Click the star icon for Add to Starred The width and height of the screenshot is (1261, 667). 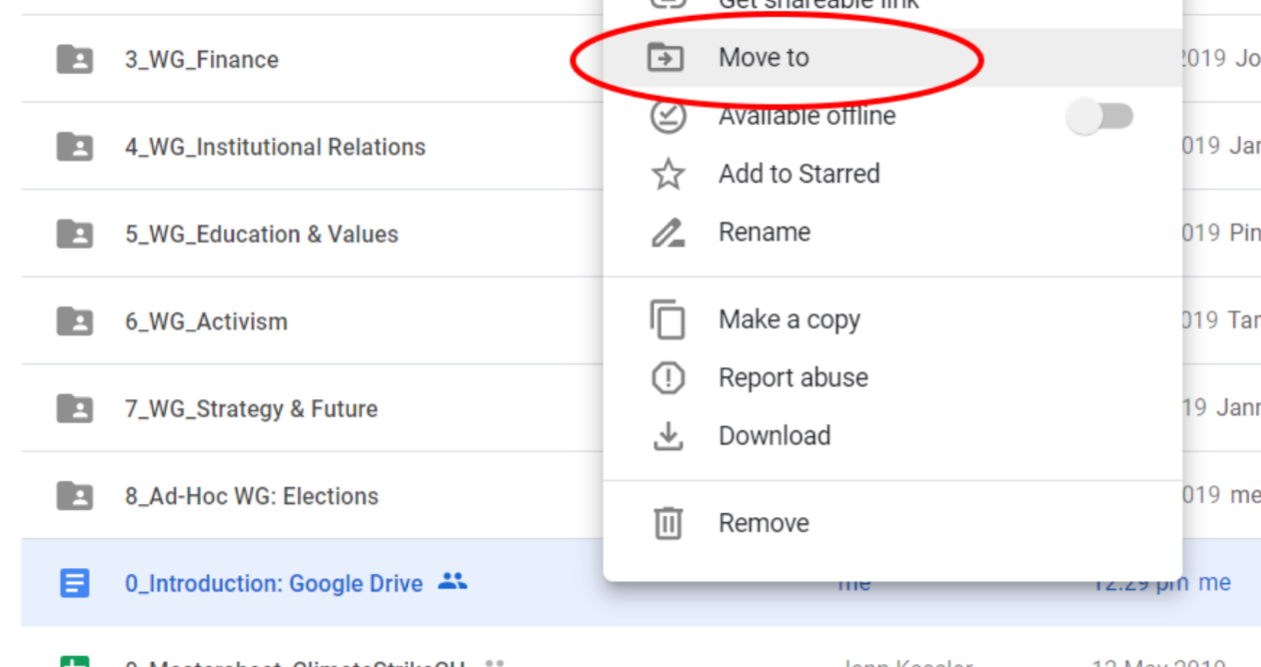pyautogui.click(x=667, y=174)
